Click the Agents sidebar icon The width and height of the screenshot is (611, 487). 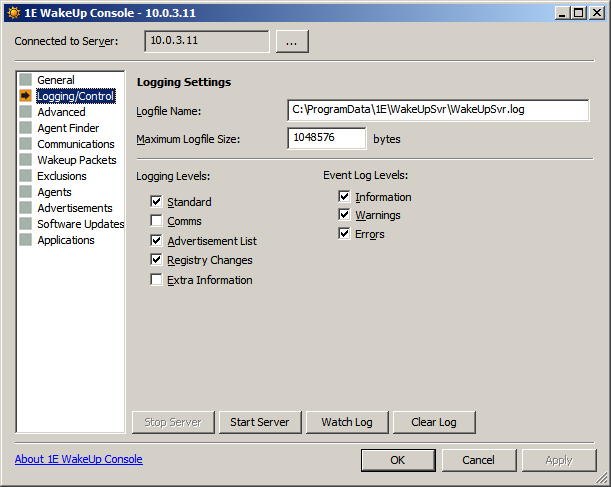(x=25, y=192)
